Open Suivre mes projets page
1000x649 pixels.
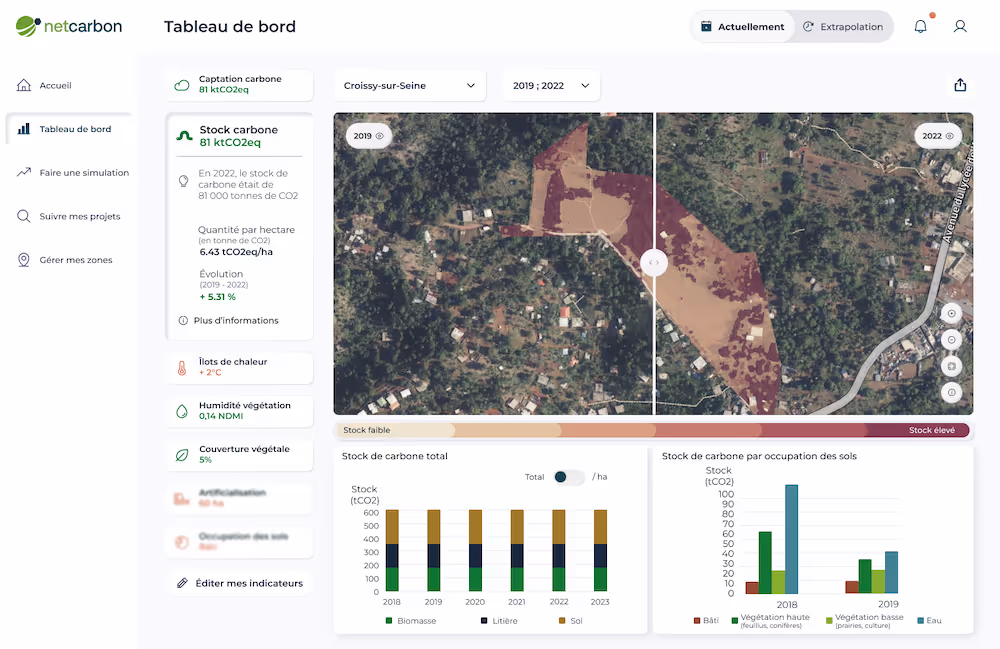point(69,216)
